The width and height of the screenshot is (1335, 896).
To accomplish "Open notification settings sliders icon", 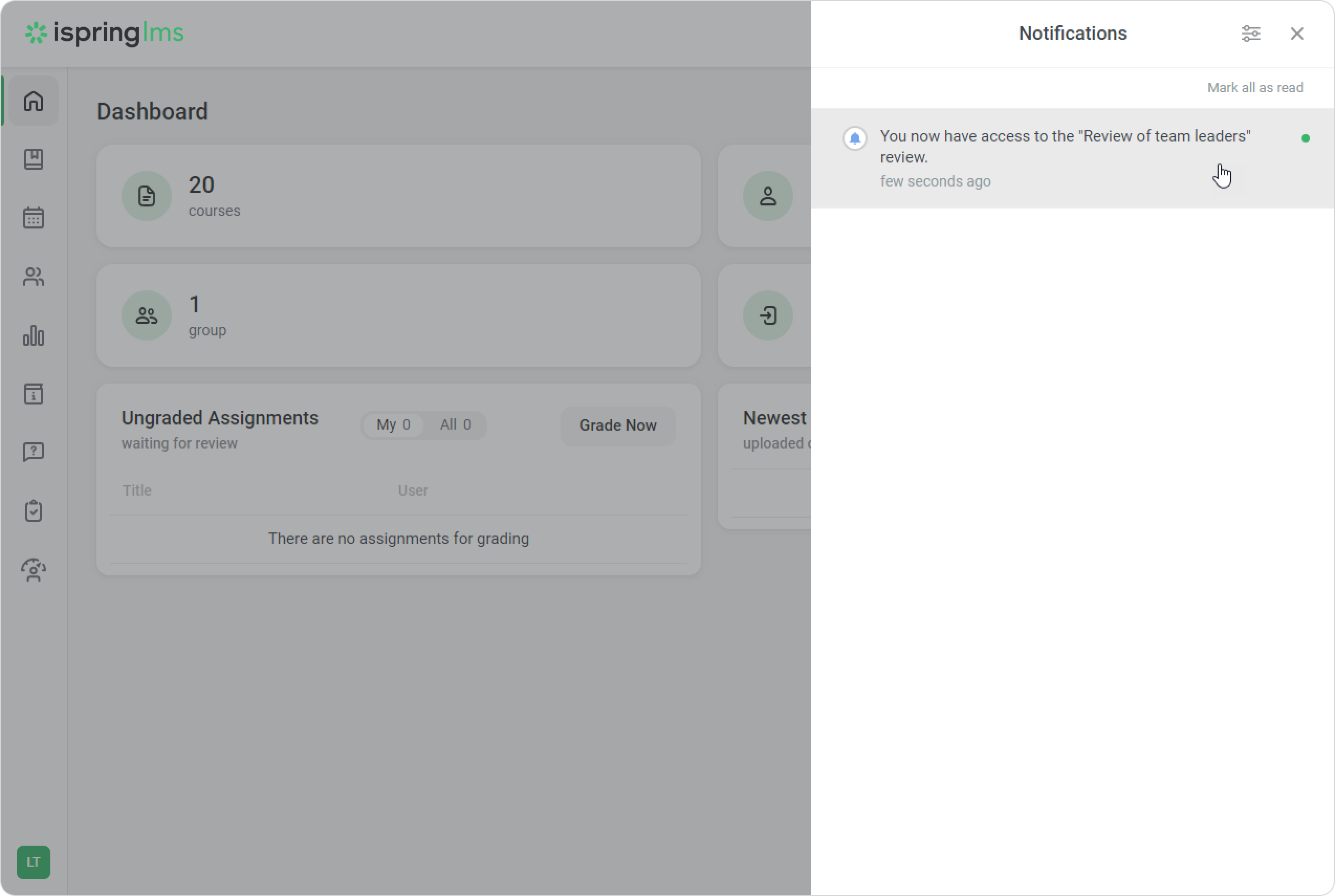I will (1251, 34).
